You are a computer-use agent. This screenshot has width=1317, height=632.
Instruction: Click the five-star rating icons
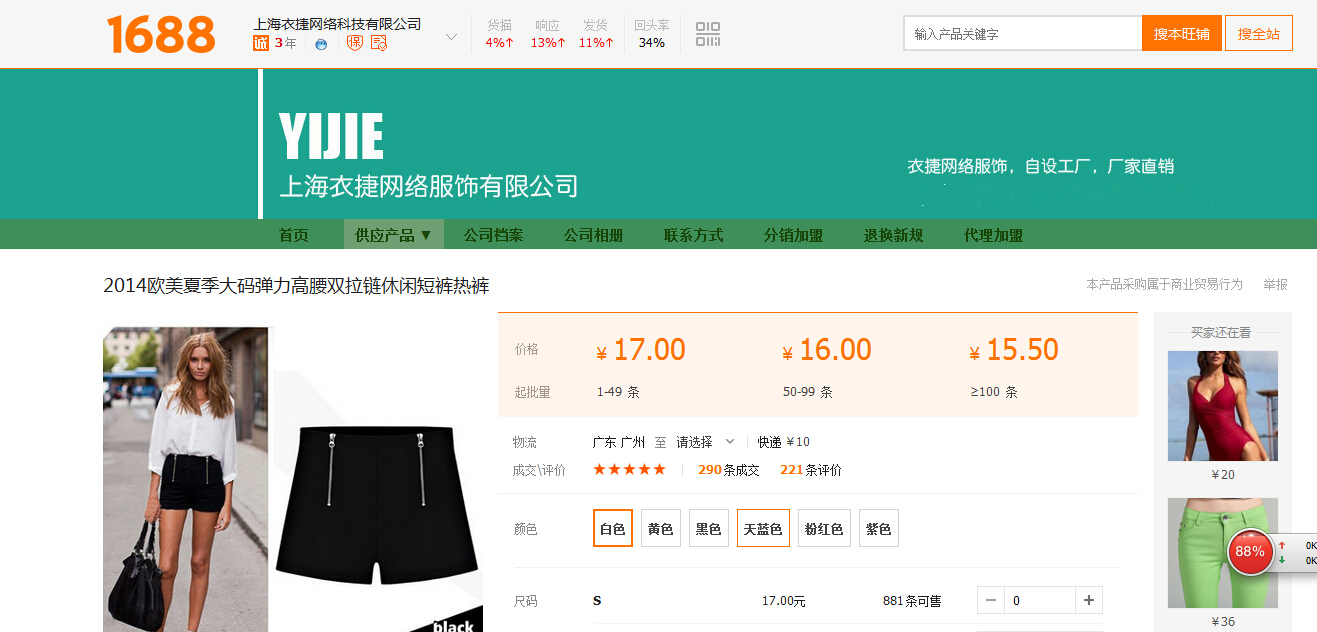tap(629, 469)
